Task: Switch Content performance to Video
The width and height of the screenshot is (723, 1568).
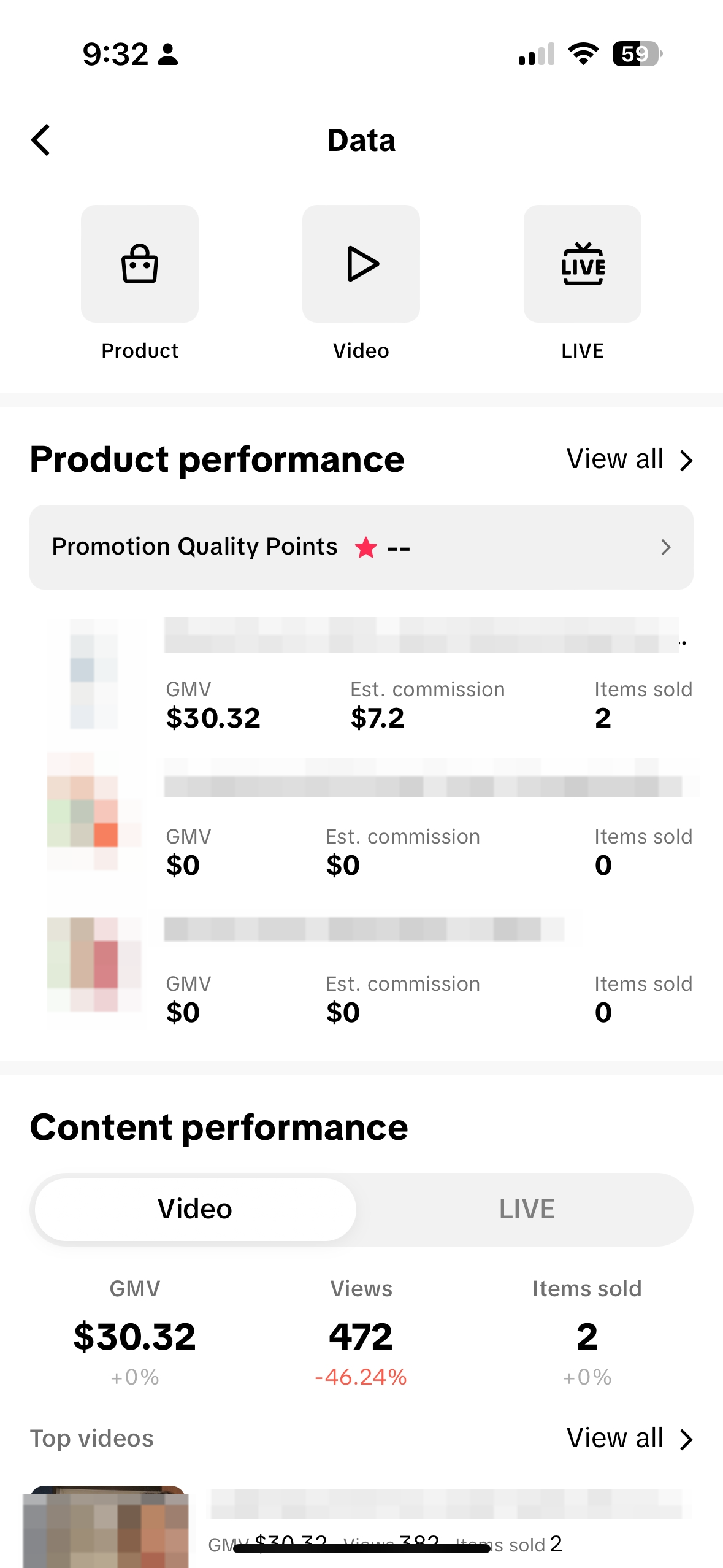Action: tap(195, 1209)
